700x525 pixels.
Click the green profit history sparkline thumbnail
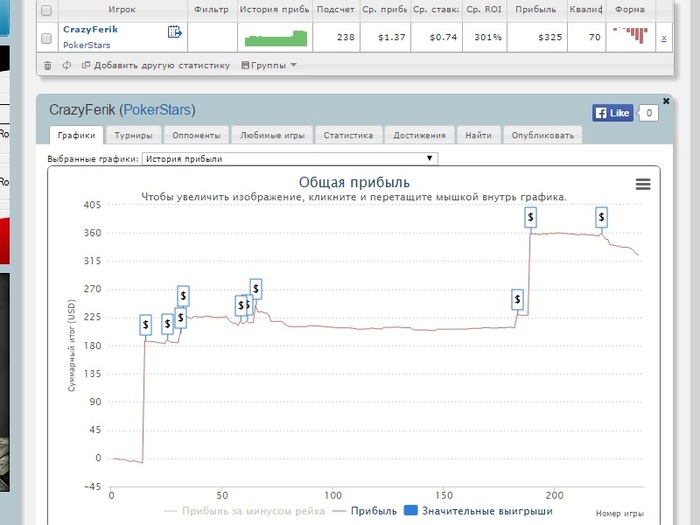pos(275,38)
